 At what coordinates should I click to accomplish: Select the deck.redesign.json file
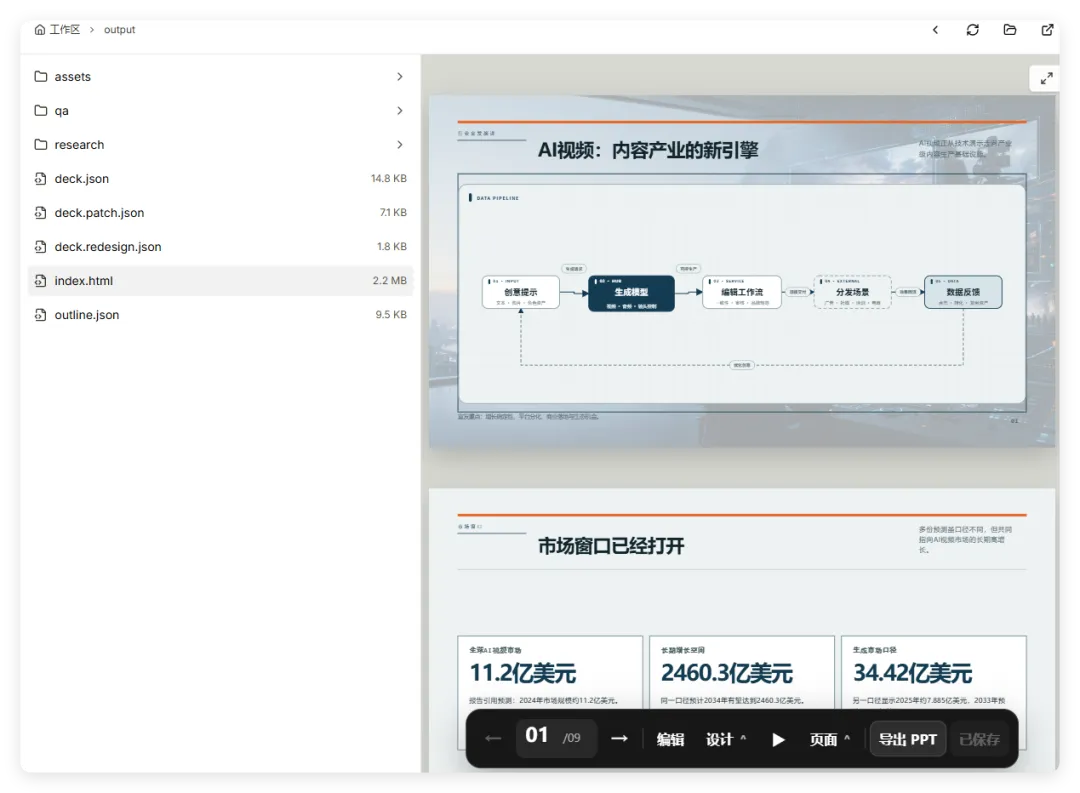(220, 247)
